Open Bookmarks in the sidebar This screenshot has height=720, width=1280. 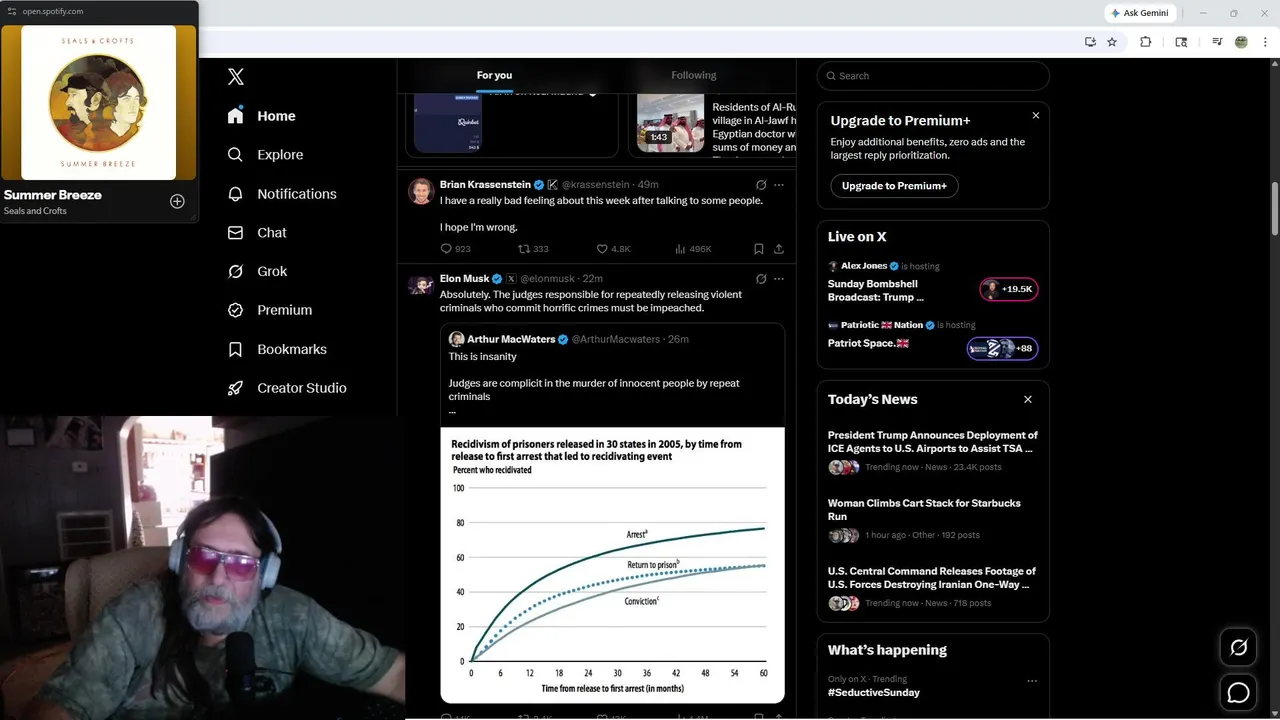pos(277,349)
